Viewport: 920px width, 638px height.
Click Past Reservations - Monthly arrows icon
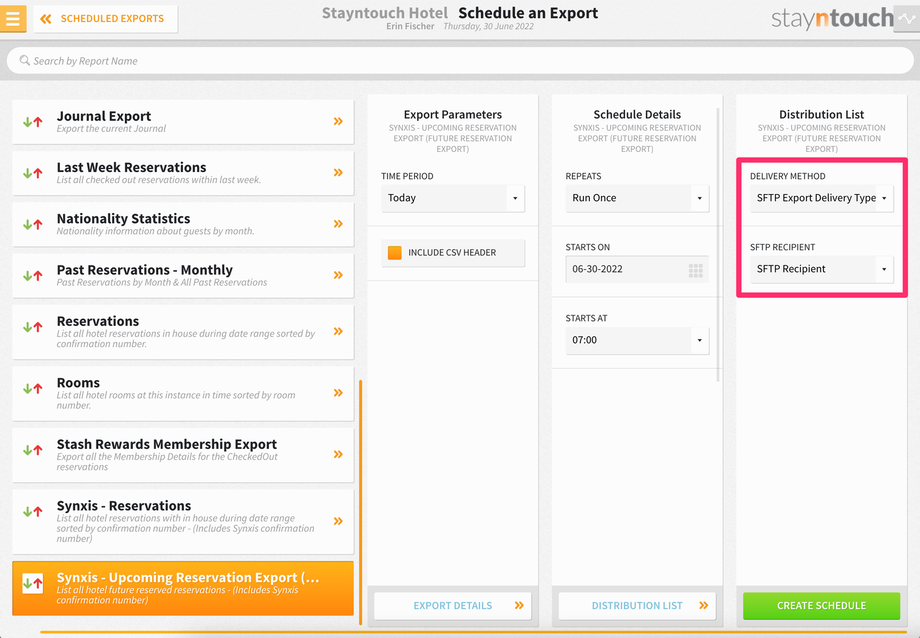(x=33, y=275)
